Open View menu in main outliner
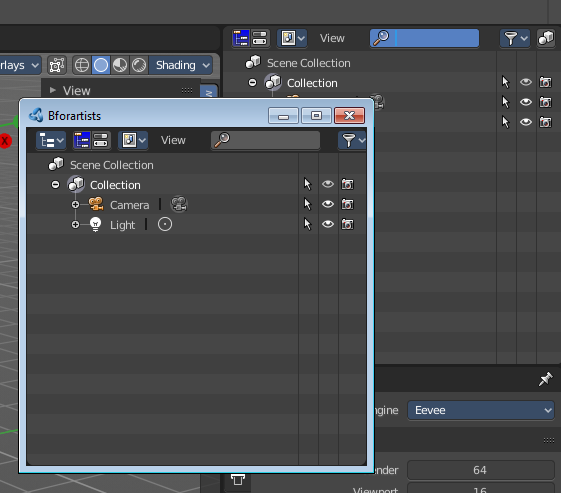Screen dimensions: 561x493 point(332,38)
